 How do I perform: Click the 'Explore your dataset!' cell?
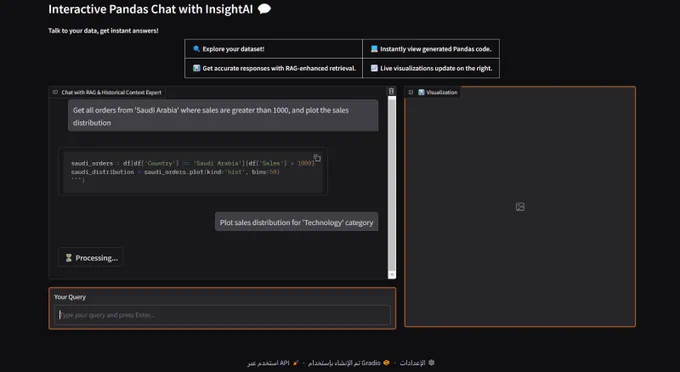pyautogui.click(x=274, y=49)
